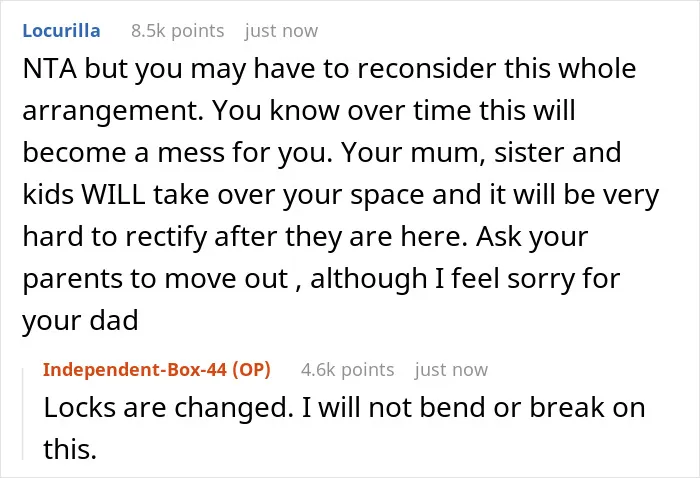Click the final word "this." in the reply
Screen dimensions: 700x478
(70, 449)
